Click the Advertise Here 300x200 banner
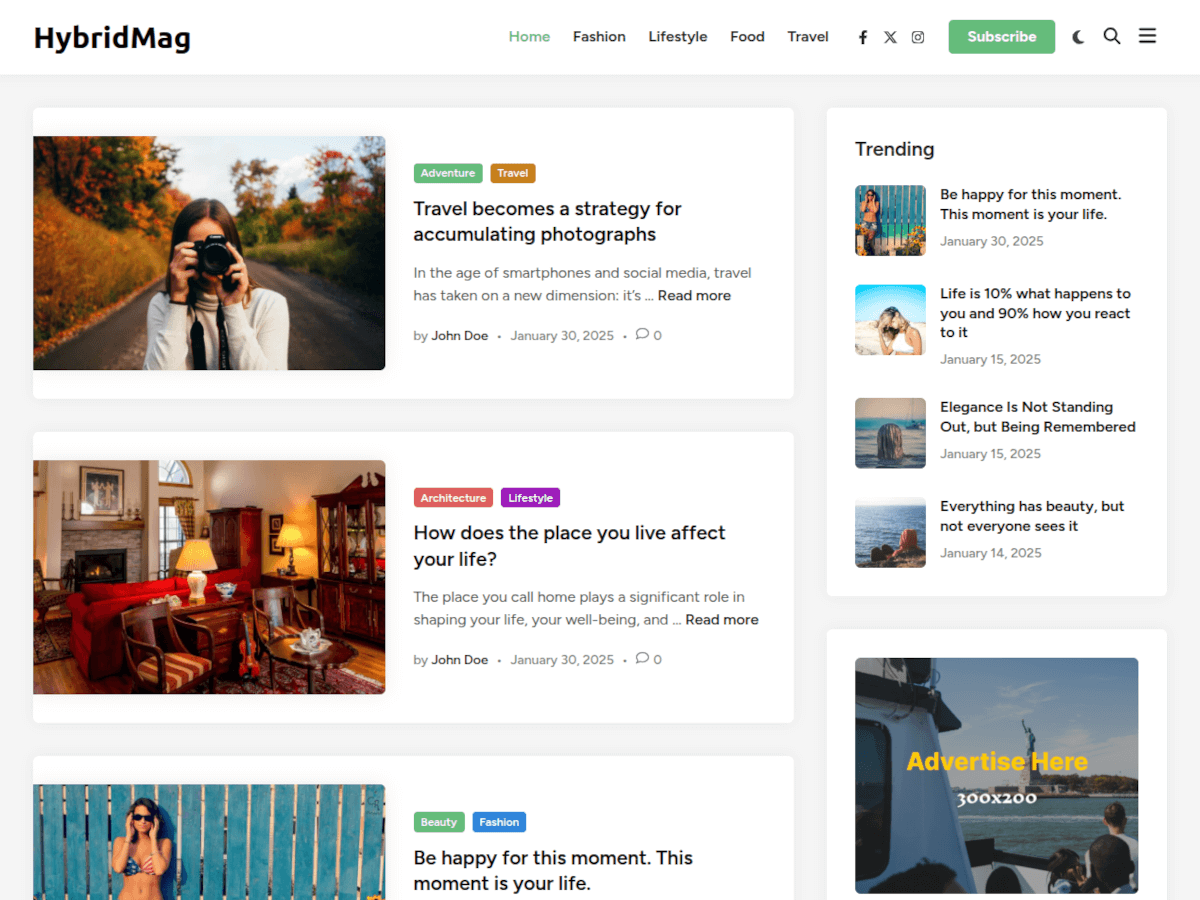Screen dimensions: 1200x900 pos(996,775)
